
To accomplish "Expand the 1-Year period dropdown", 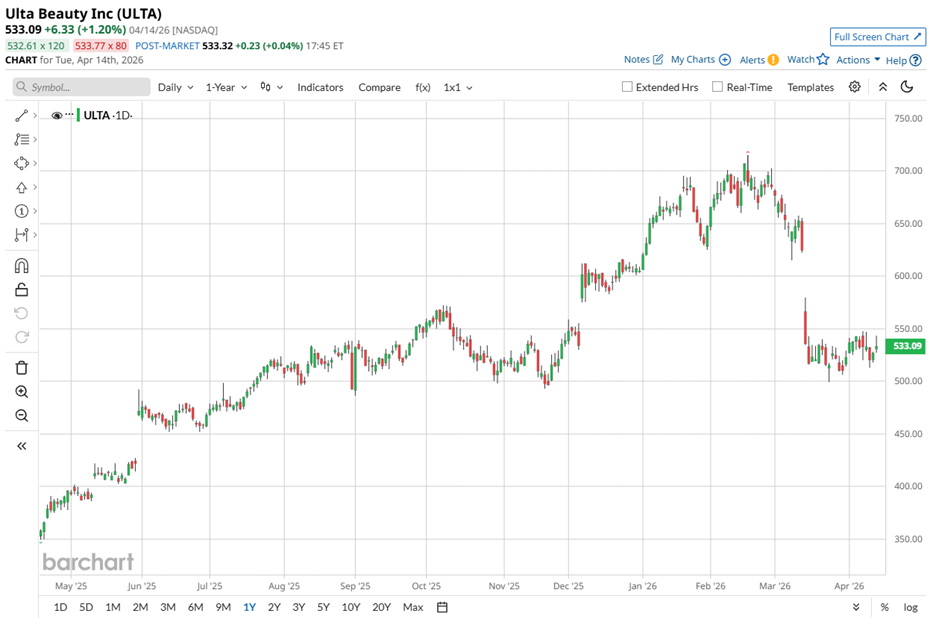I will 227,87.
